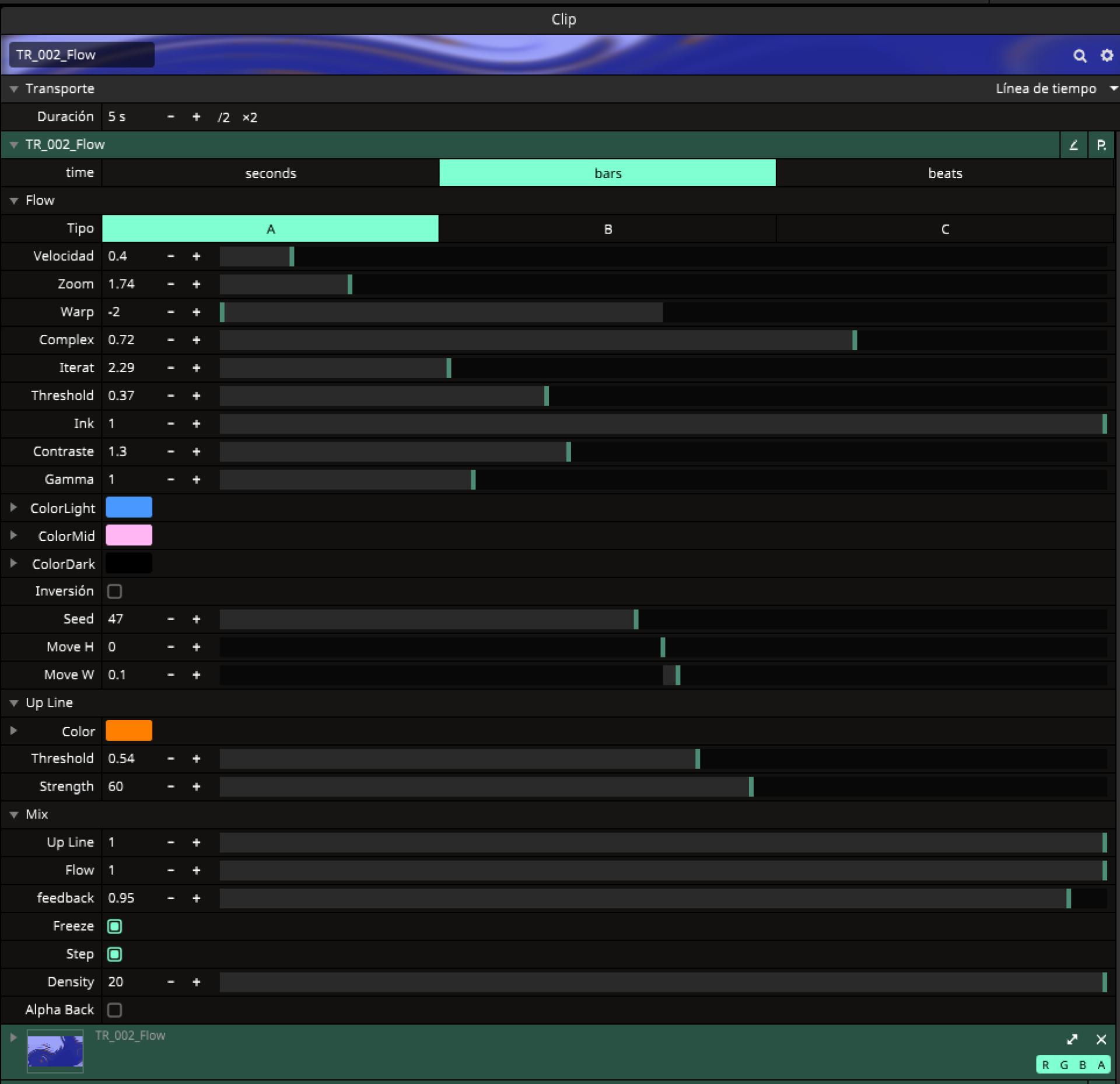
Task: Click the search magnifier icon in clip header
Action: (x=1080, y=56)
